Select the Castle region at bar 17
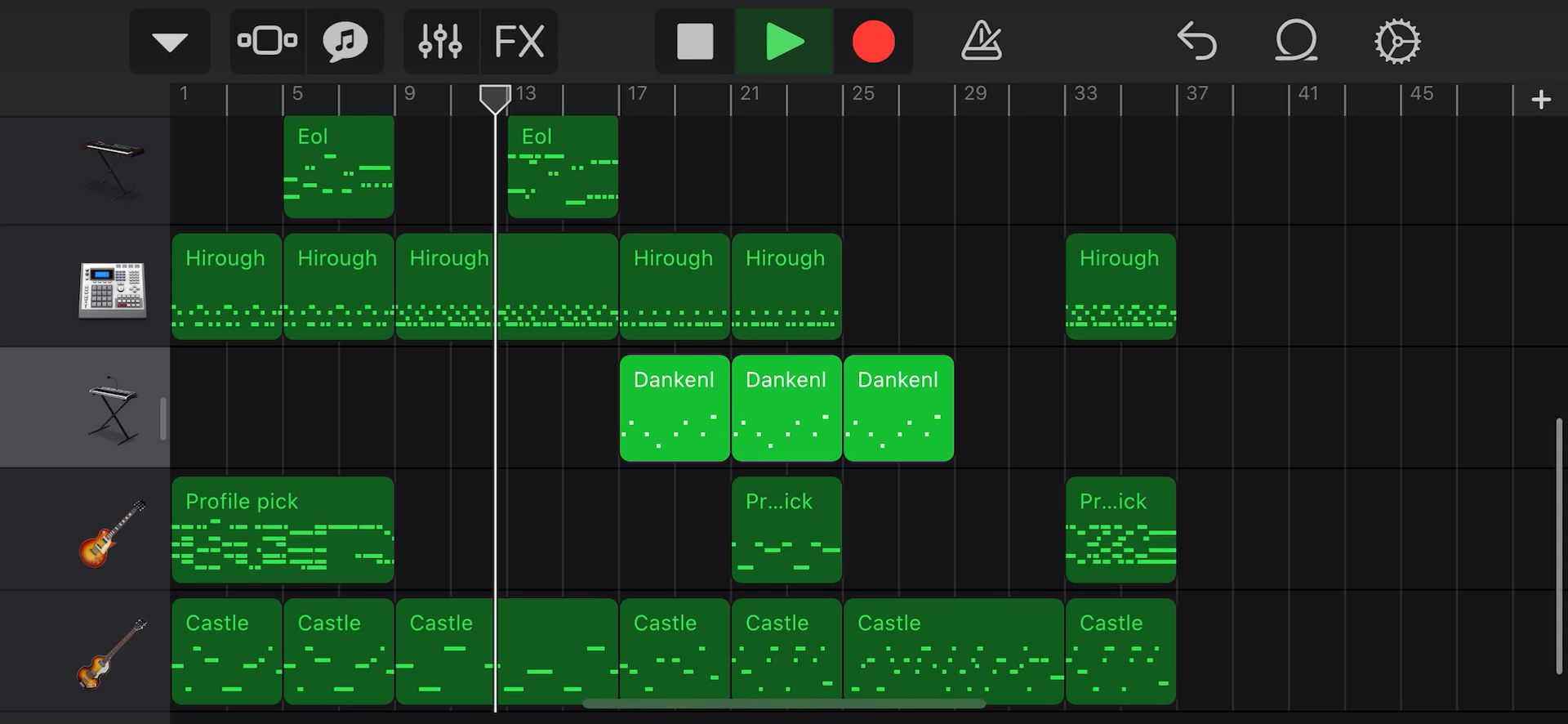1568x724 pixels. coord(675,651)
